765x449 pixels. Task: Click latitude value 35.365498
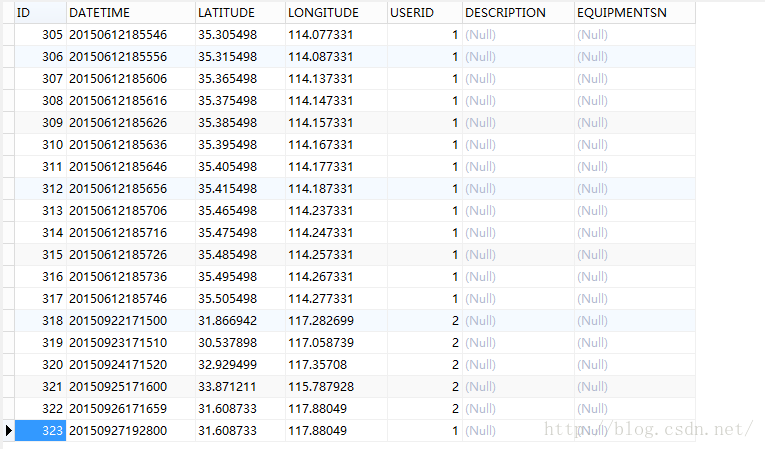pyautogui.click(x=240, y=79)
